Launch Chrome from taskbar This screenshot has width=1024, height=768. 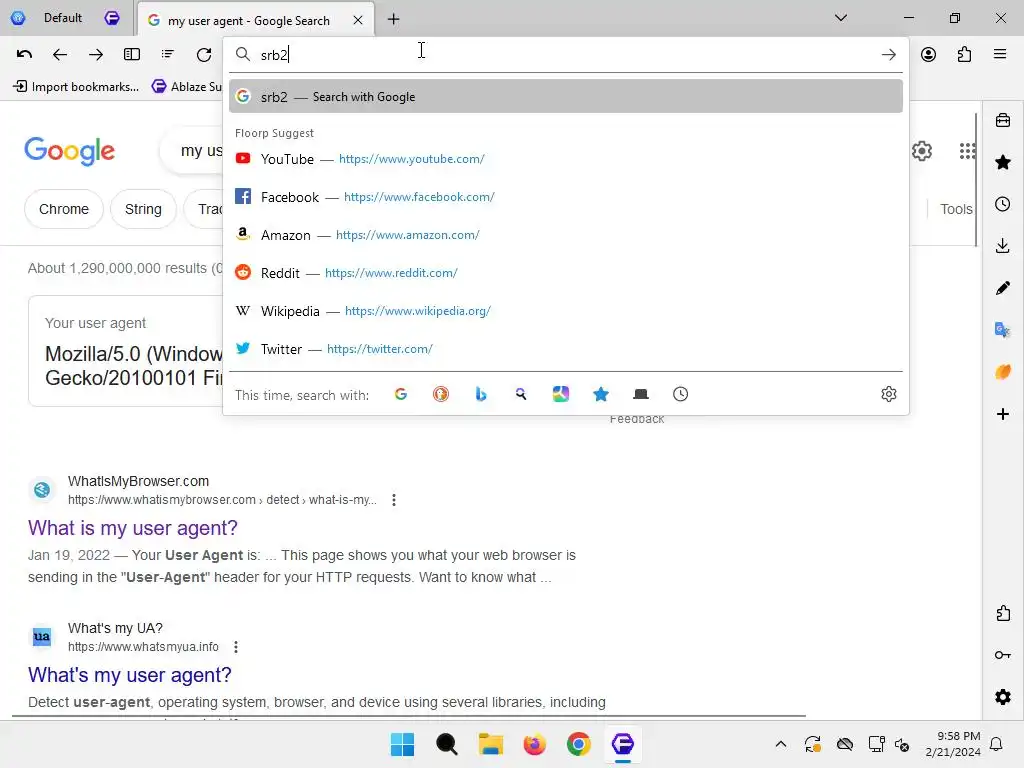pos(579,744)
